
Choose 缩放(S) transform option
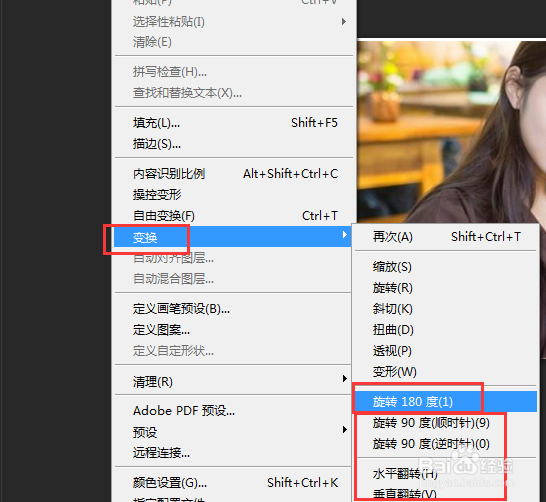[445, 267]
